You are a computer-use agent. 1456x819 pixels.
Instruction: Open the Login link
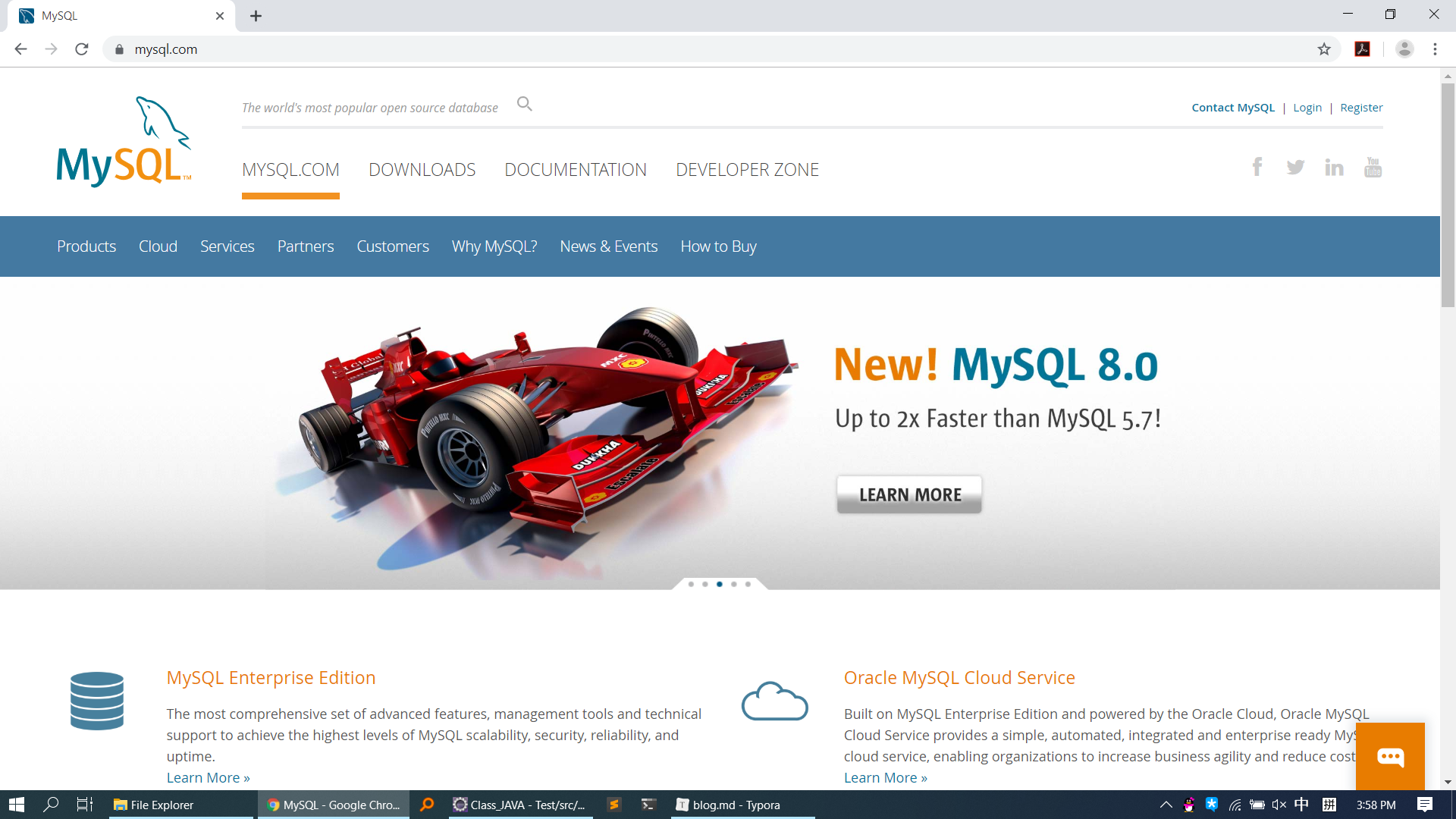click(1307, 108)
